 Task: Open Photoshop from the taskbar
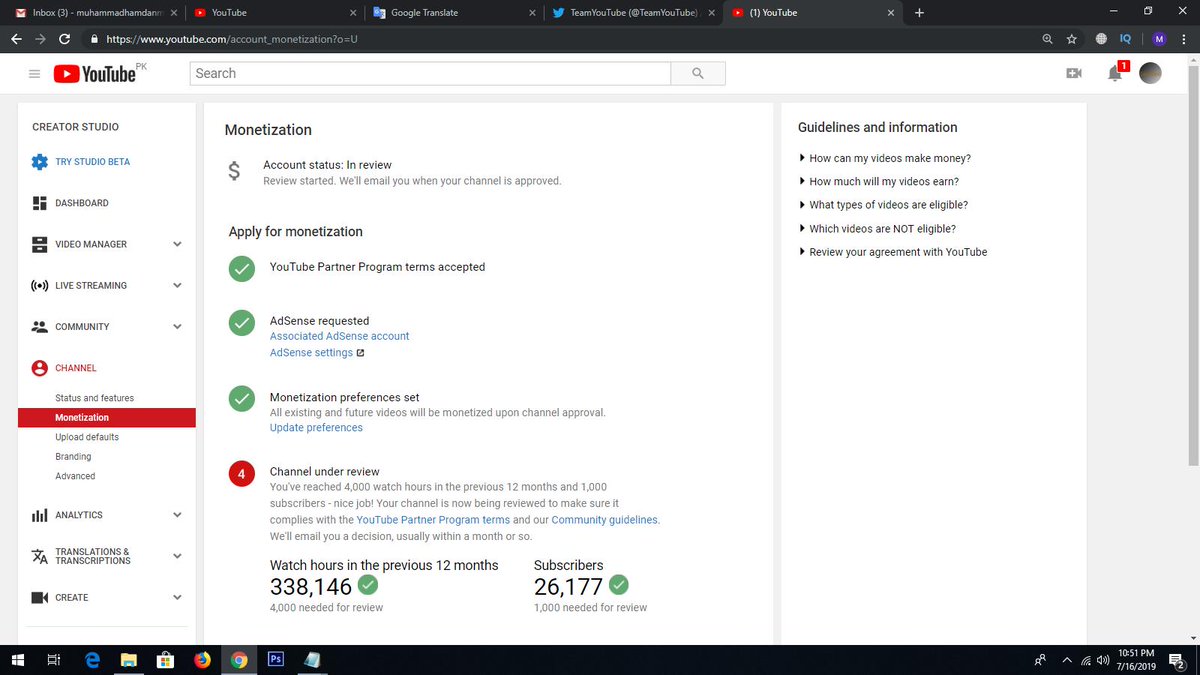pos(276,659)
